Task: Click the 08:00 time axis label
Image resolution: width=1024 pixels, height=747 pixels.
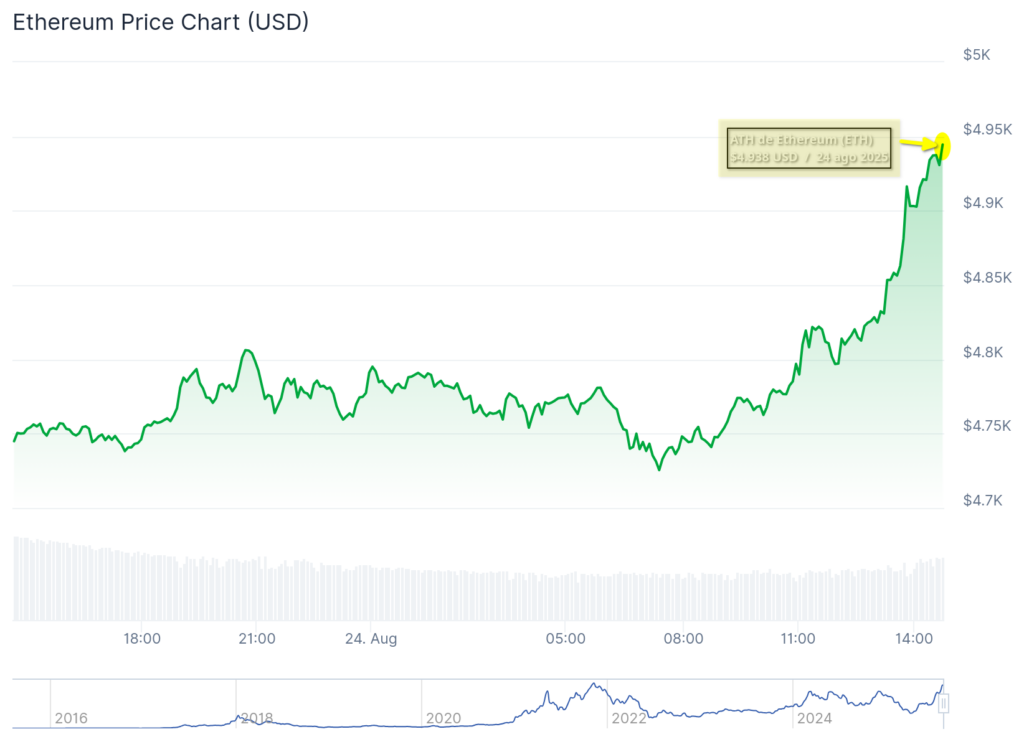Action: (x=683, y=639)
